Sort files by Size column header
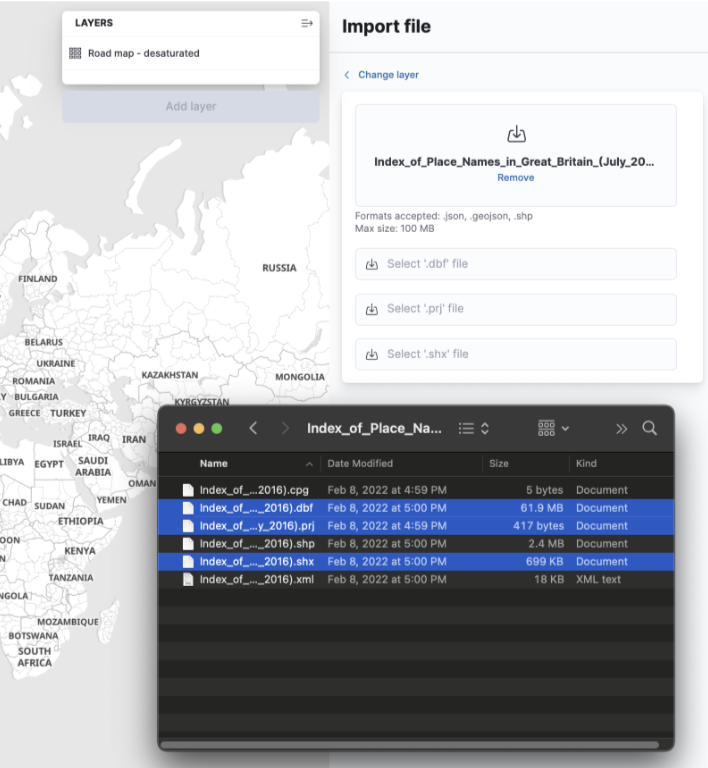 click(499, 464)
